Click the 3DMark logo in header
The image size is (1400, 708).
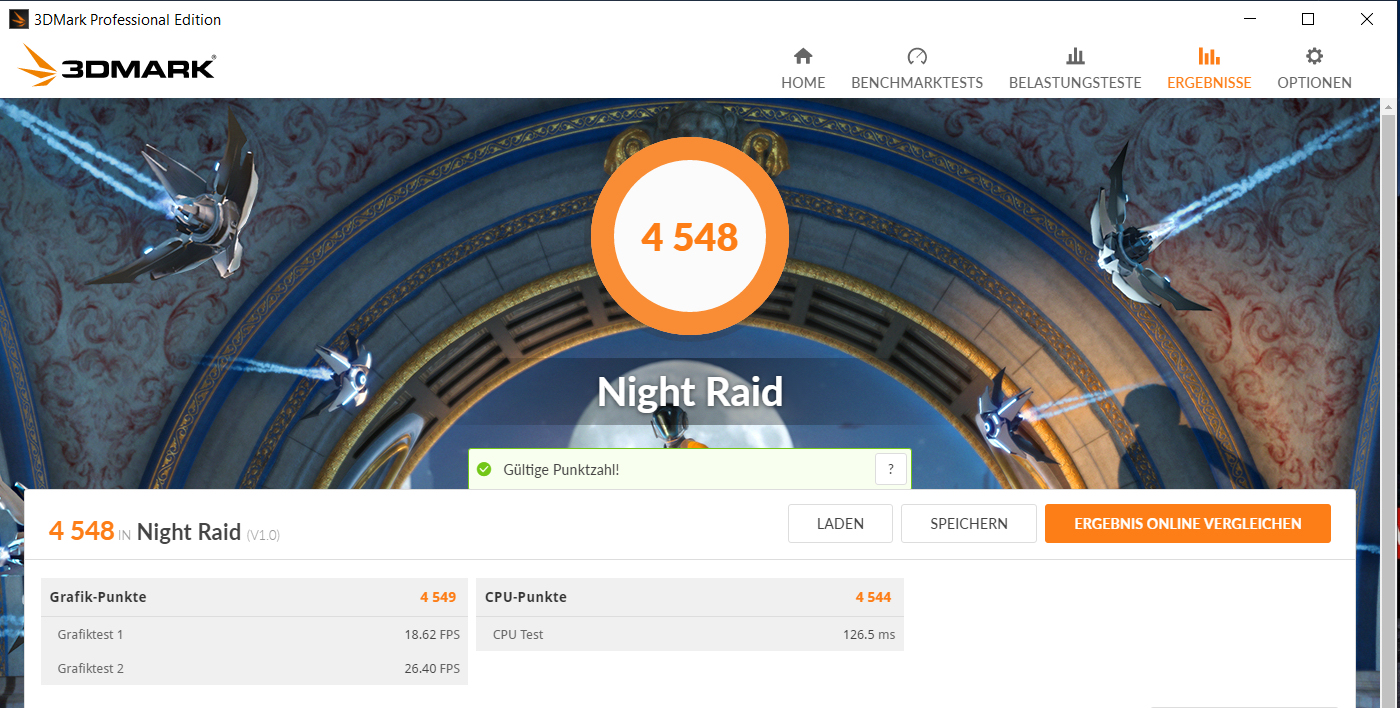click(x=117, y=66)
